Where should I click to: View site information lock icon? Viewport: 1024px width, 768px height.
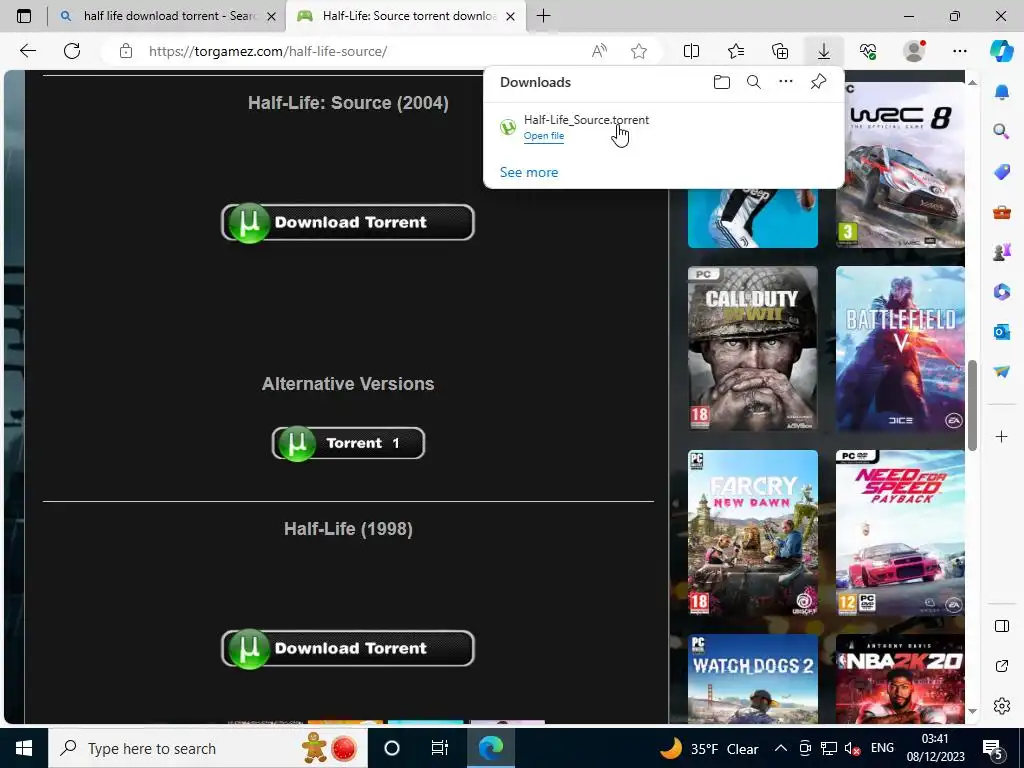pyautogui.click(x=125, y=51)
